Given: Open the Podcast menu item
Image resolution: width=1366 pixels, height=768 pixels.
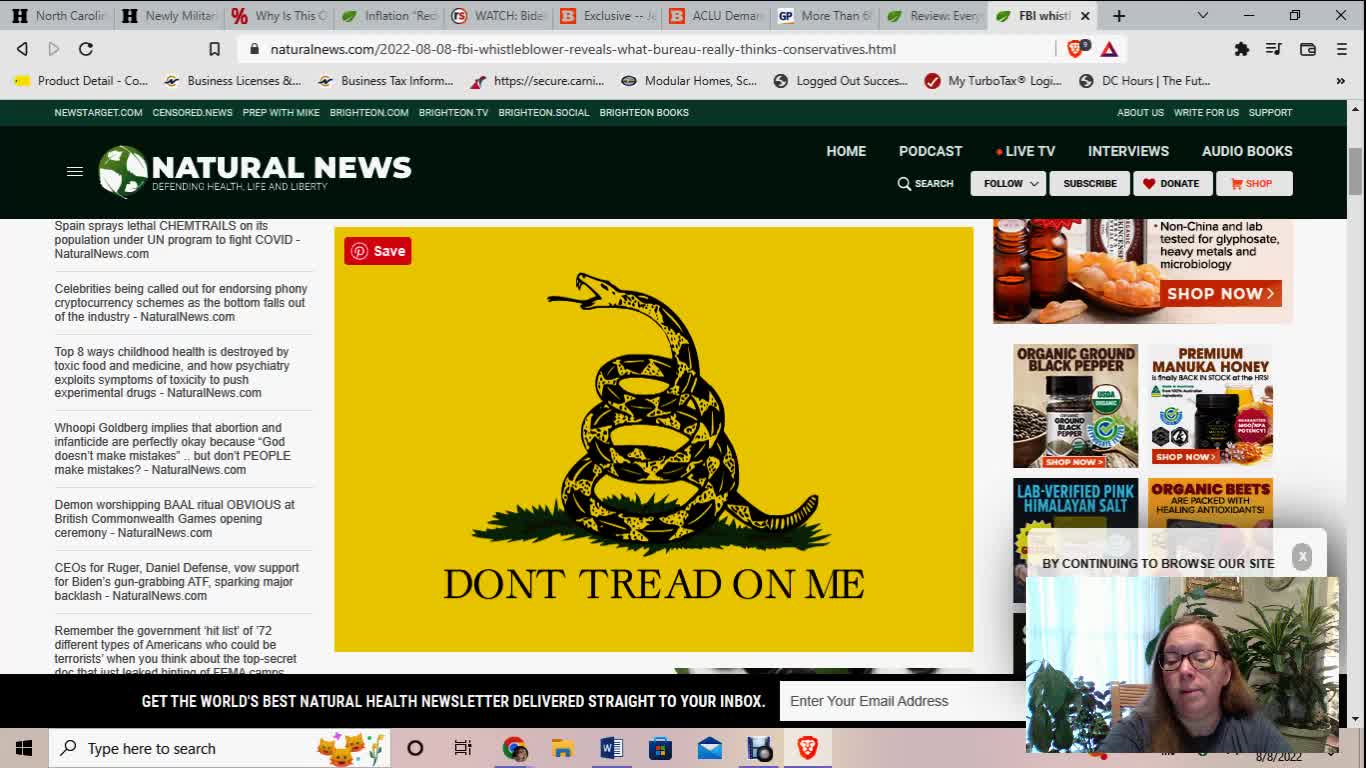Looking at the screenshot, I should (x=930, y=151).
